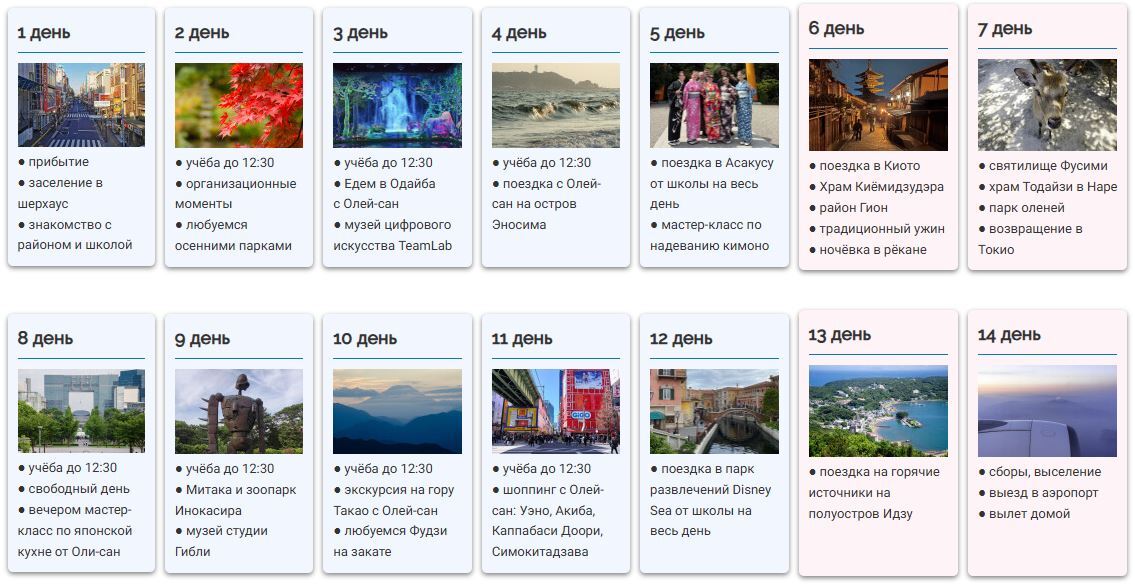Click the Mount Fuji sunset image
The width and height of the screenshot is (1135, 586).
[397, 412]
